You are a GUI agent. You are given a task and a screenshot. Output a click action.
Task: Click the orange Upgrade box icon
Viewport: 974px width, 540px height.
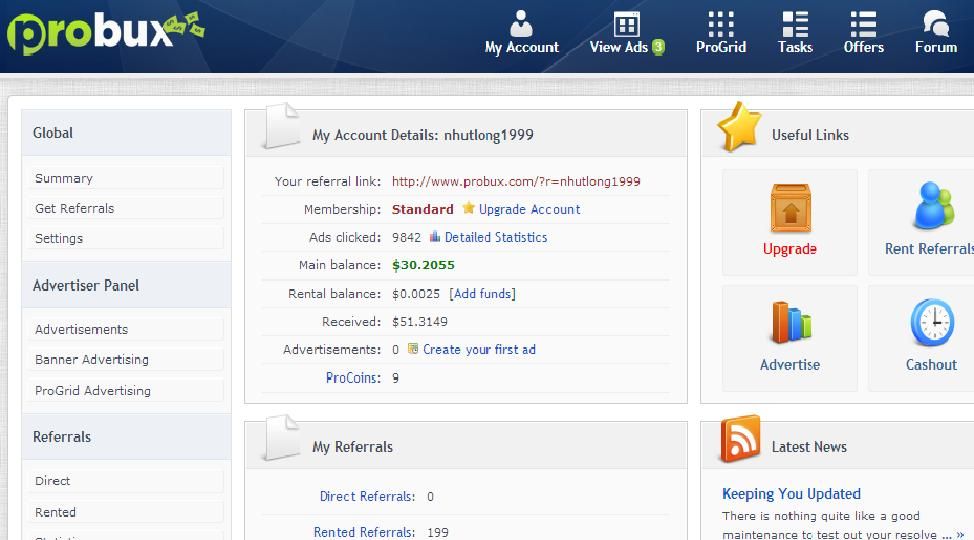[790, 209]
